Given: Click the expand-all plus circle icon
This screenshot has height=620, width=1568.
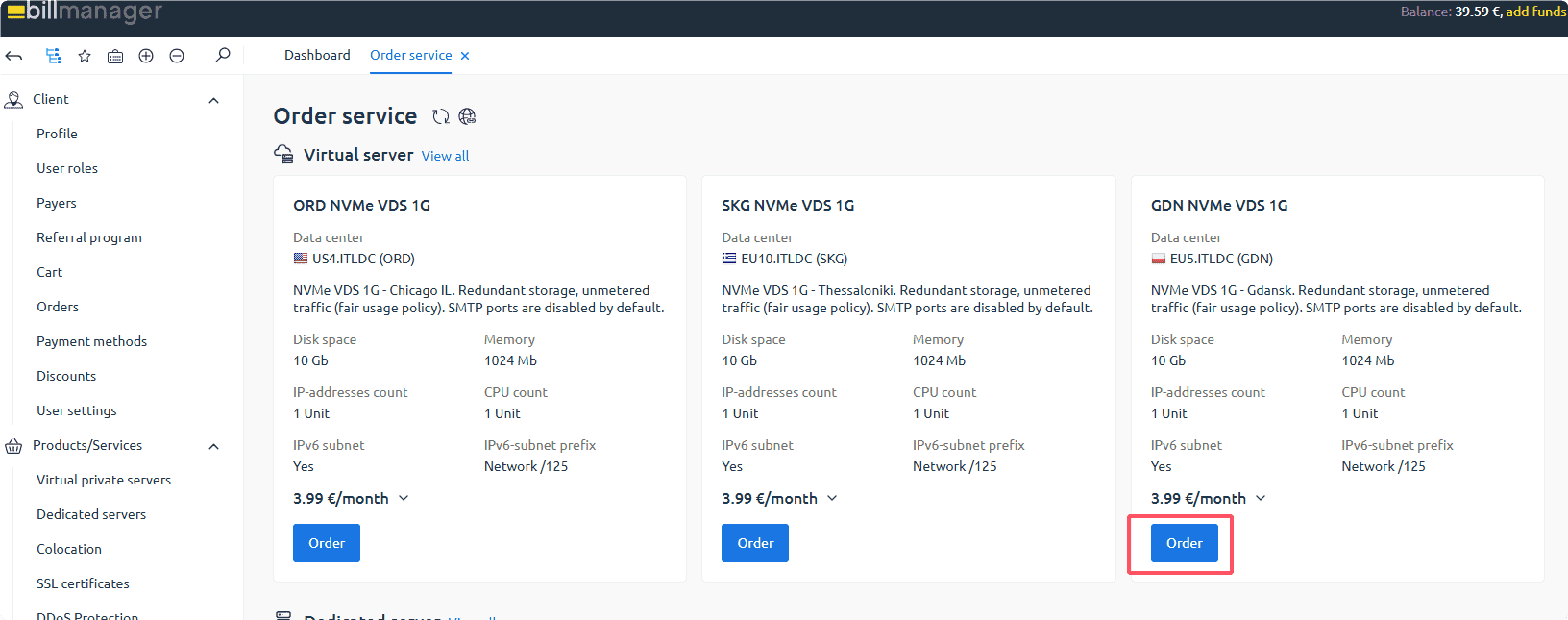Looking at the screenshot, I should click(146, 56).
